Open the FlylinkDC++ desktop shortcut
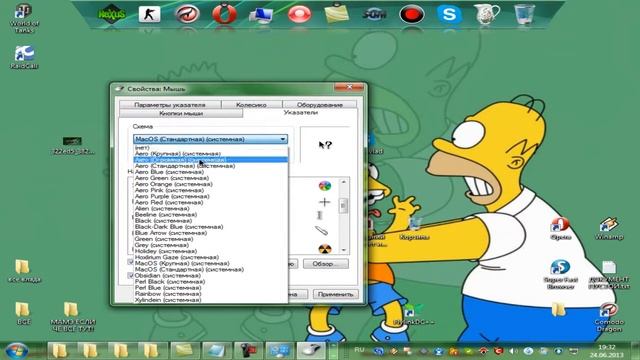The width and height of the screenshot is (640, 360). 413,314
